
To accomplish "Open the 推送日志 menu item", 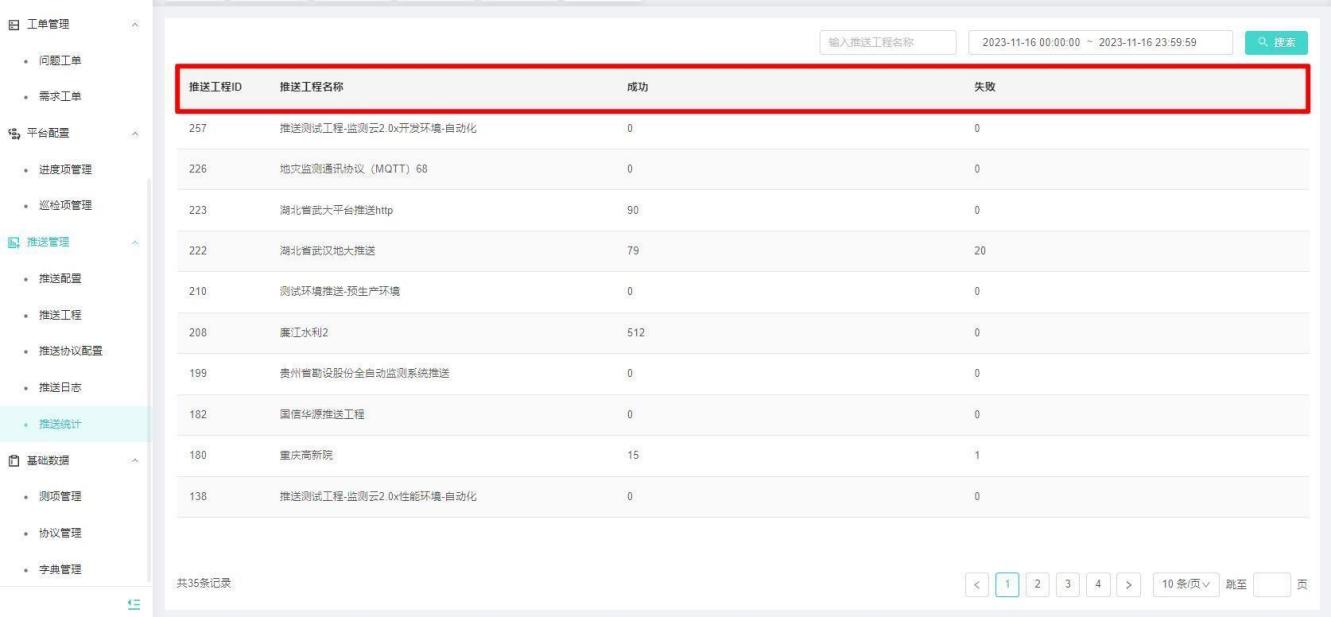I will pos(60,387).
